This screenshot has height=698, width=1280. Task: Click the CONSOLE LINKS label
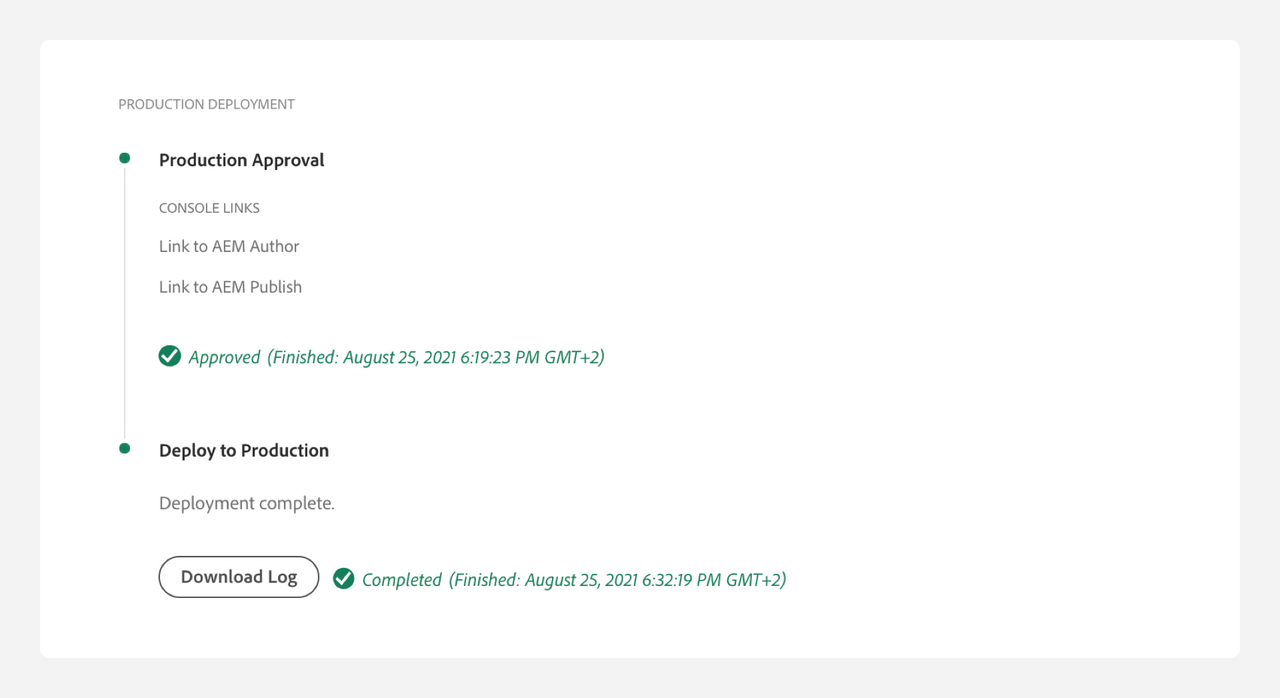coord(209,208)
